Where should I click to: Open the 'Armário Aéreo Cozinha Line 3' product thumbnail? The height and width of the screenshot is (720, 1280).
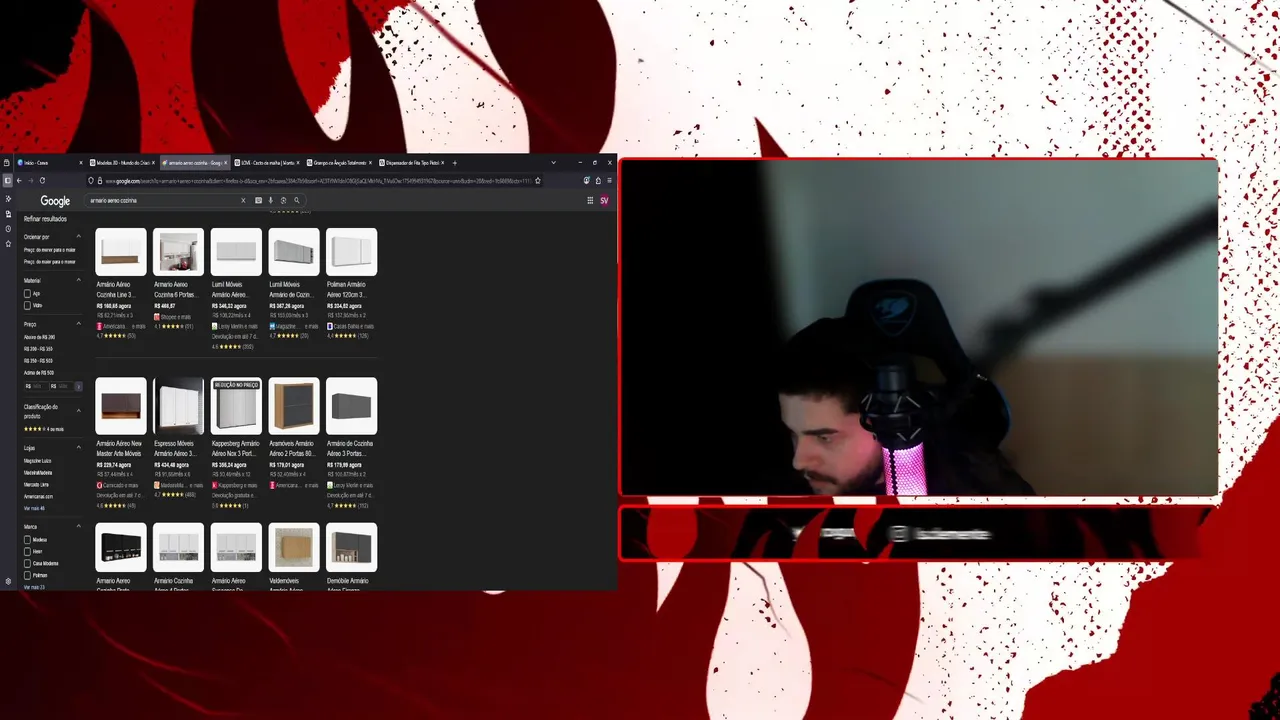coord(121,251)
